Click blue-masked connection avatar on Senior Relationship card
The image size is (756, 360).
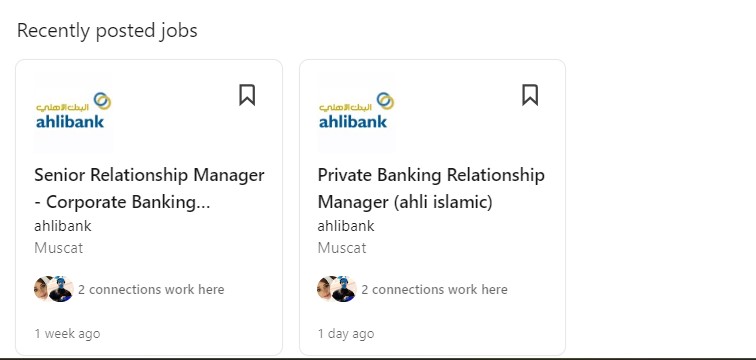pyautogui.click(x=61, y=289)
